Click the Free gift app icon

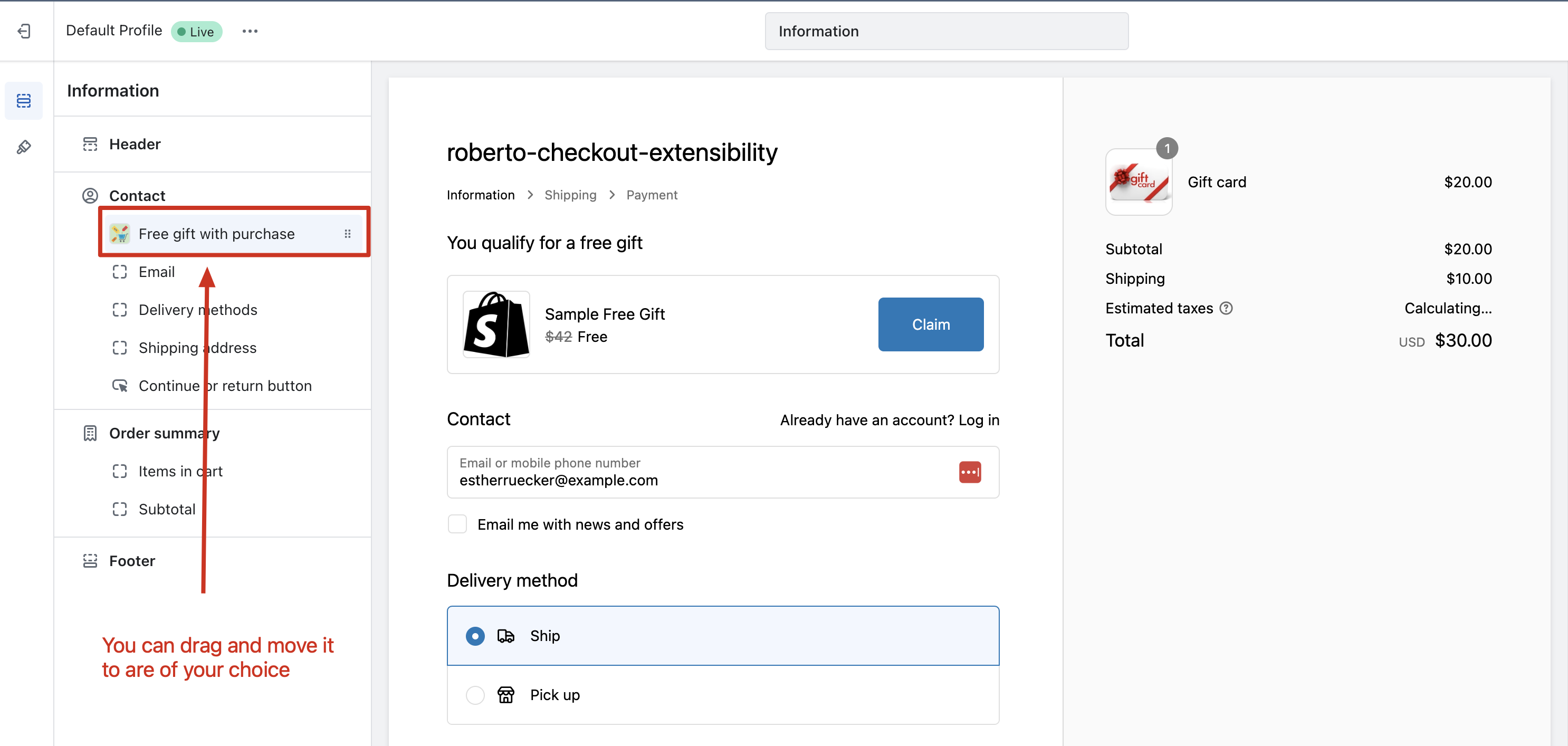pyautogui.click(x=120, y=234)
